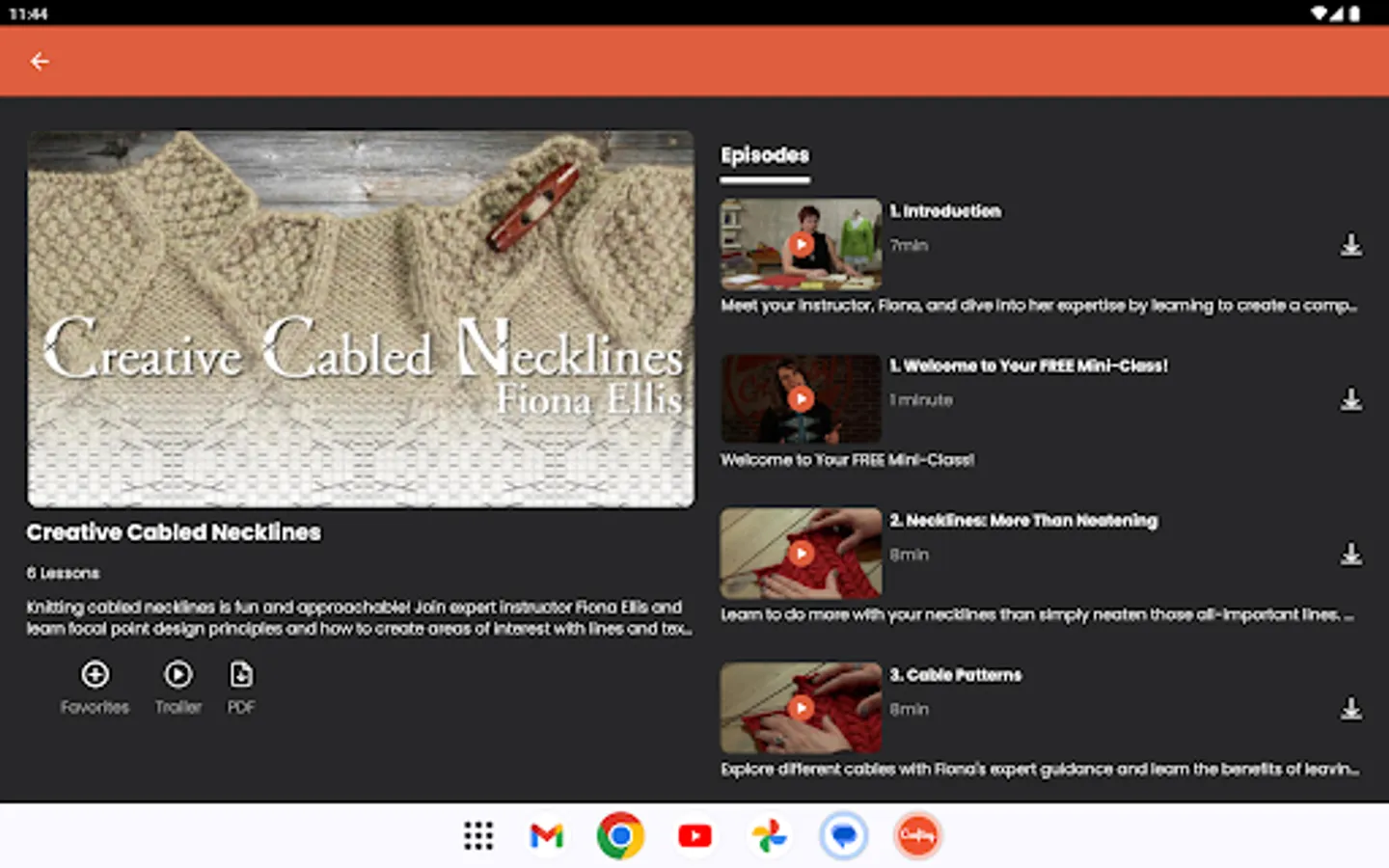Play the Welcome Mini-Class episode
This screenshot has width=1389, height=868.
pyautogui.click(x=801, y=398)
